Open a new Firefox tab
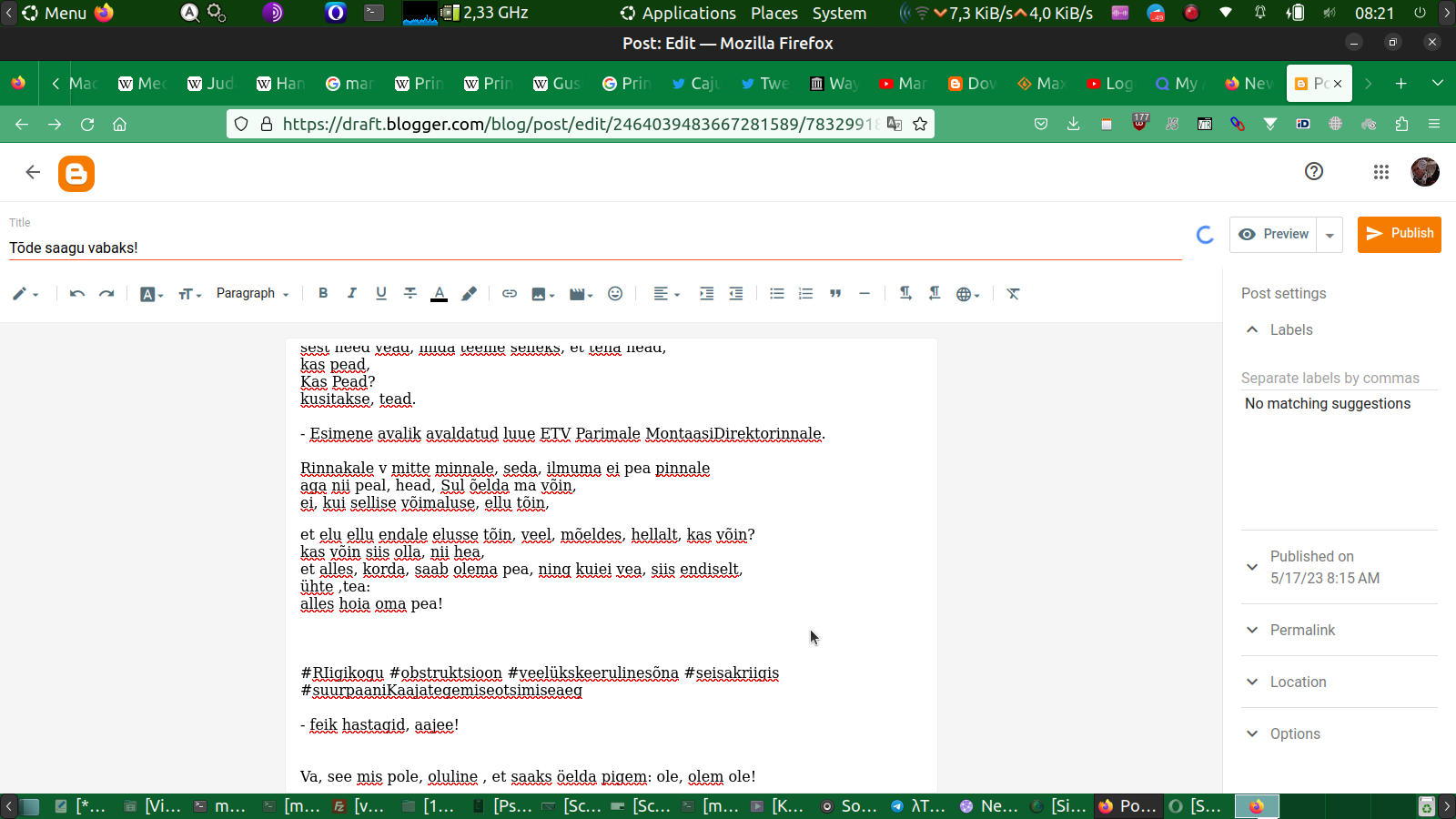1456x819 pixels. pos(1401,84)
